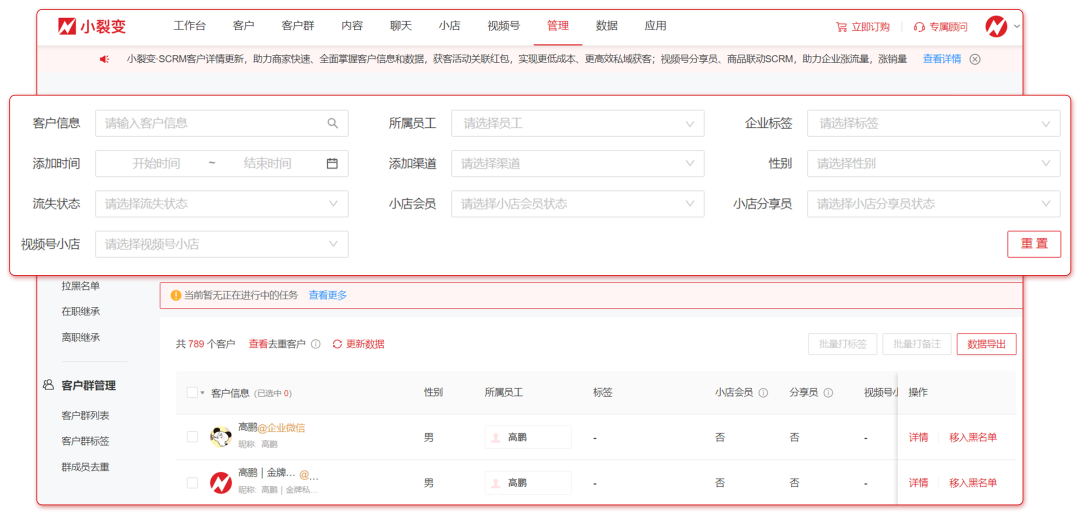The height and width of the screenshot is (515, 1080).
Task: Close the announcement banner with X icon
Action: pos(975,59)
